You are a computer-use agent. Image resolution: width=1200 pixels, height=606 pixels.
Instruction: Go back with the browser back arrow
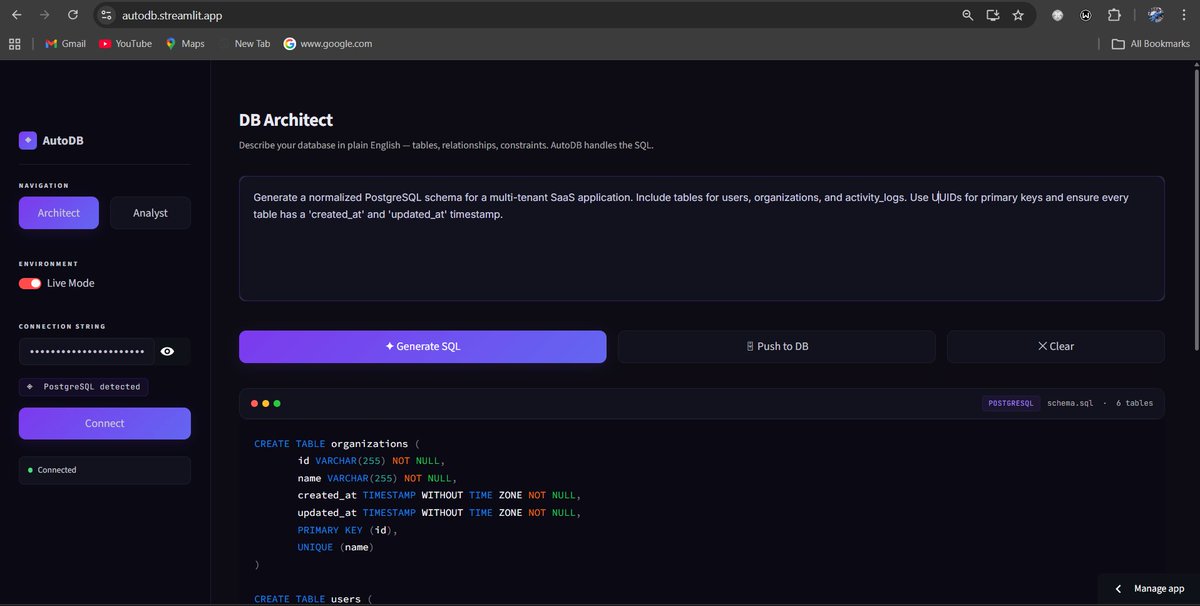[x=16, y=15]
